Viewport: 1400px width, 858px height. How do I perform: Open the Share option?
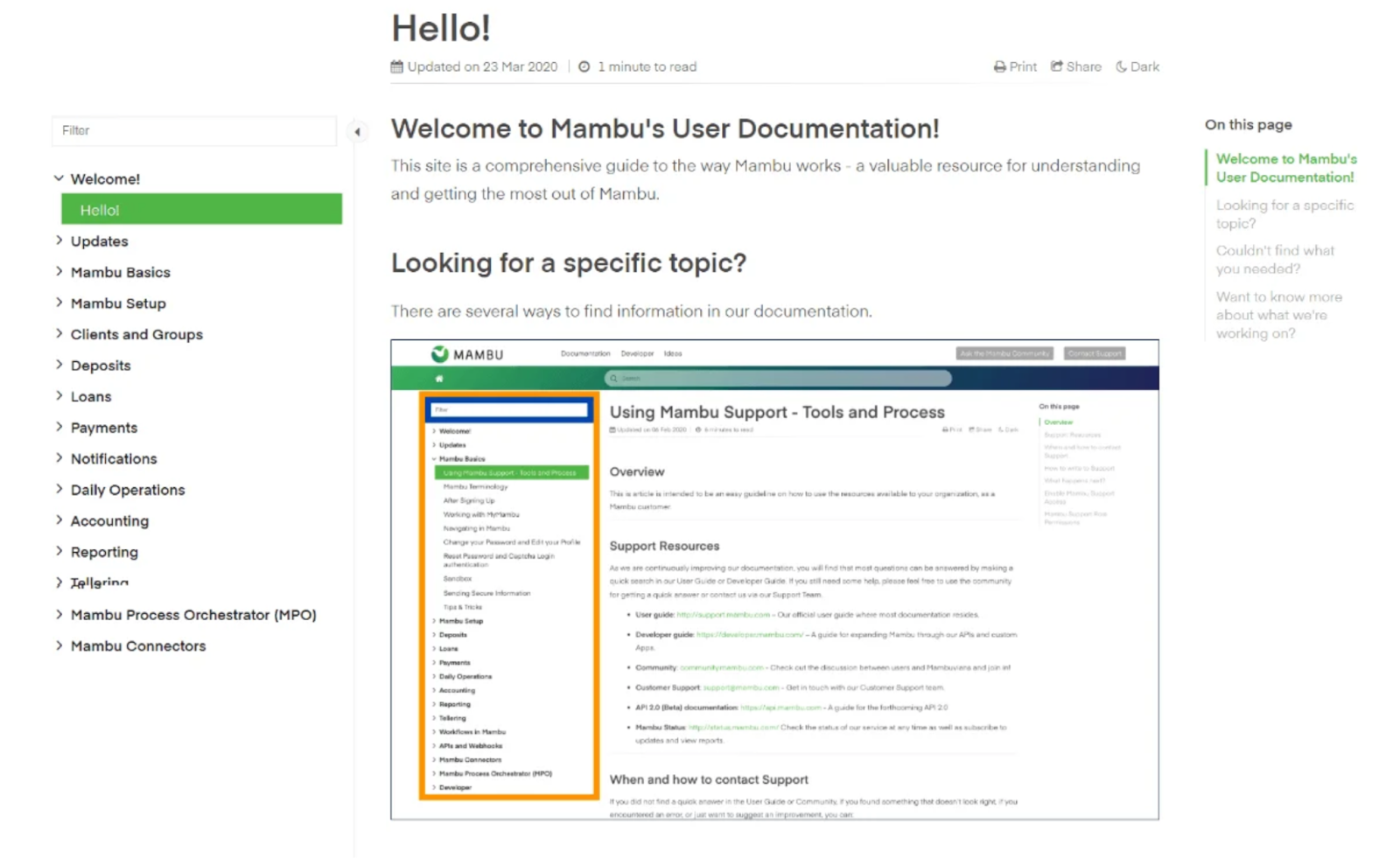point(1076,66)
